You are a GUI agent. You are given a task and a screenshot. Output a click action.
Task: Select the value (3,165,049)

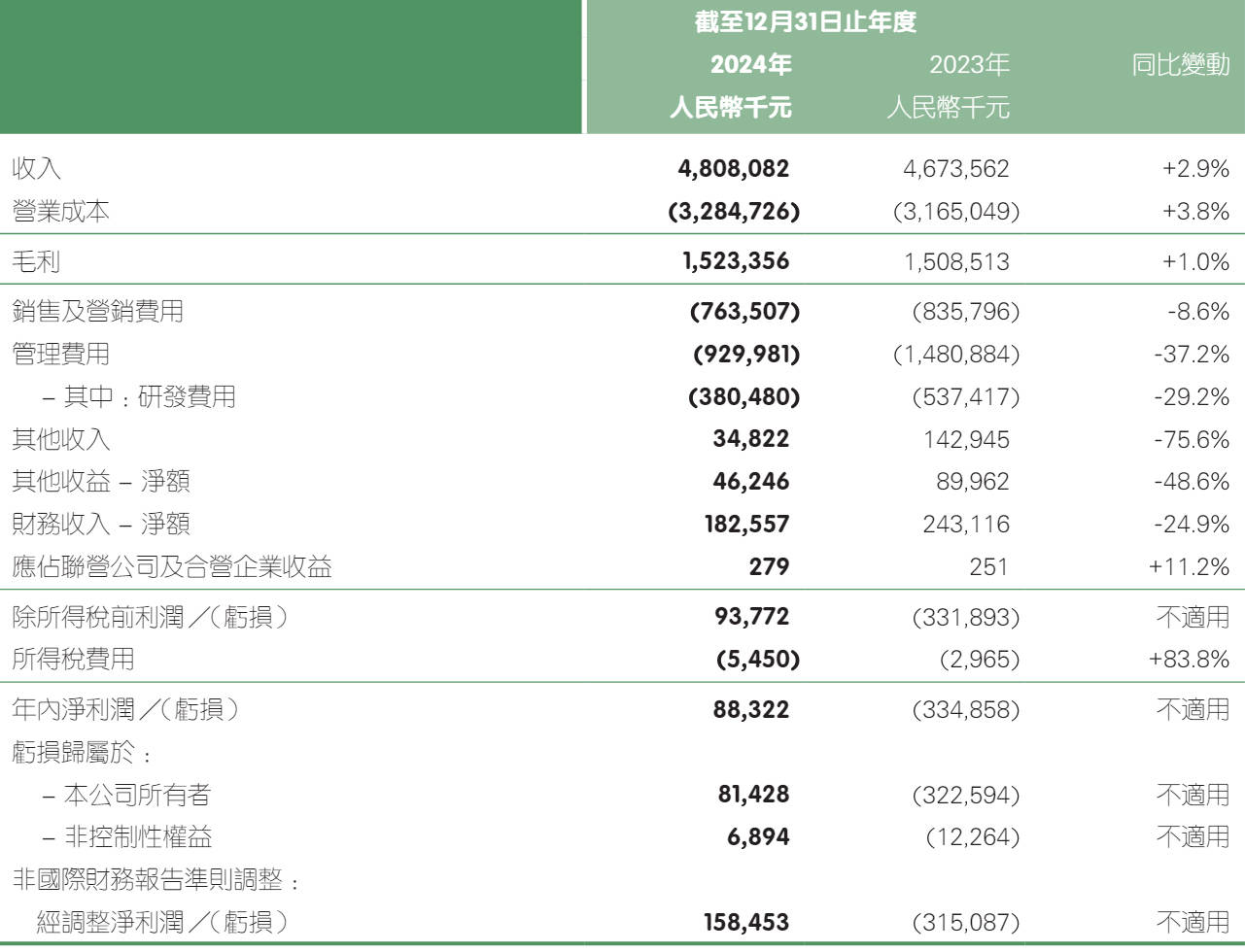click(x=956, y=211)
